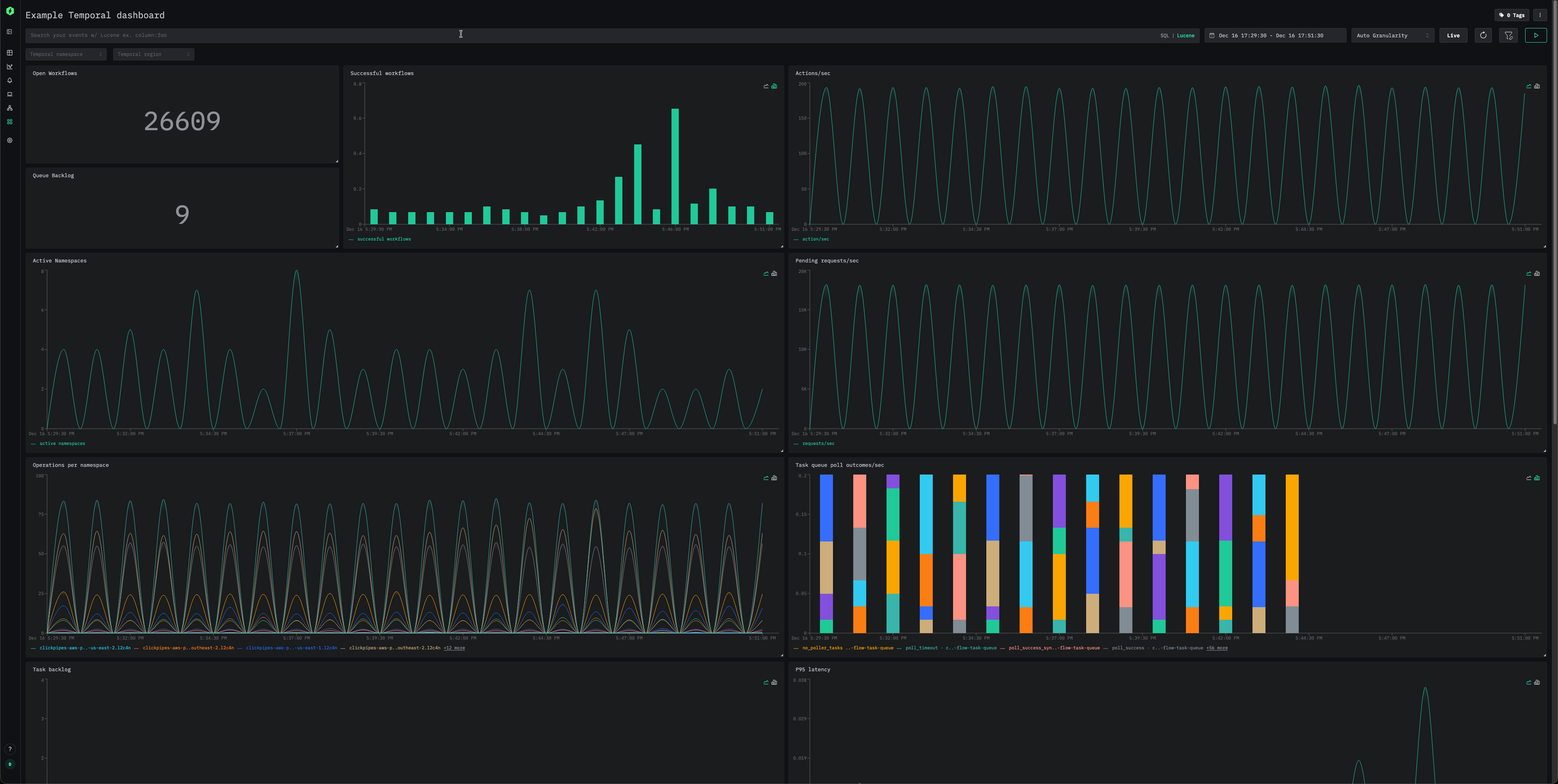
Task: Open the notifications bell in the sidebar
Action: pos(9,80)
